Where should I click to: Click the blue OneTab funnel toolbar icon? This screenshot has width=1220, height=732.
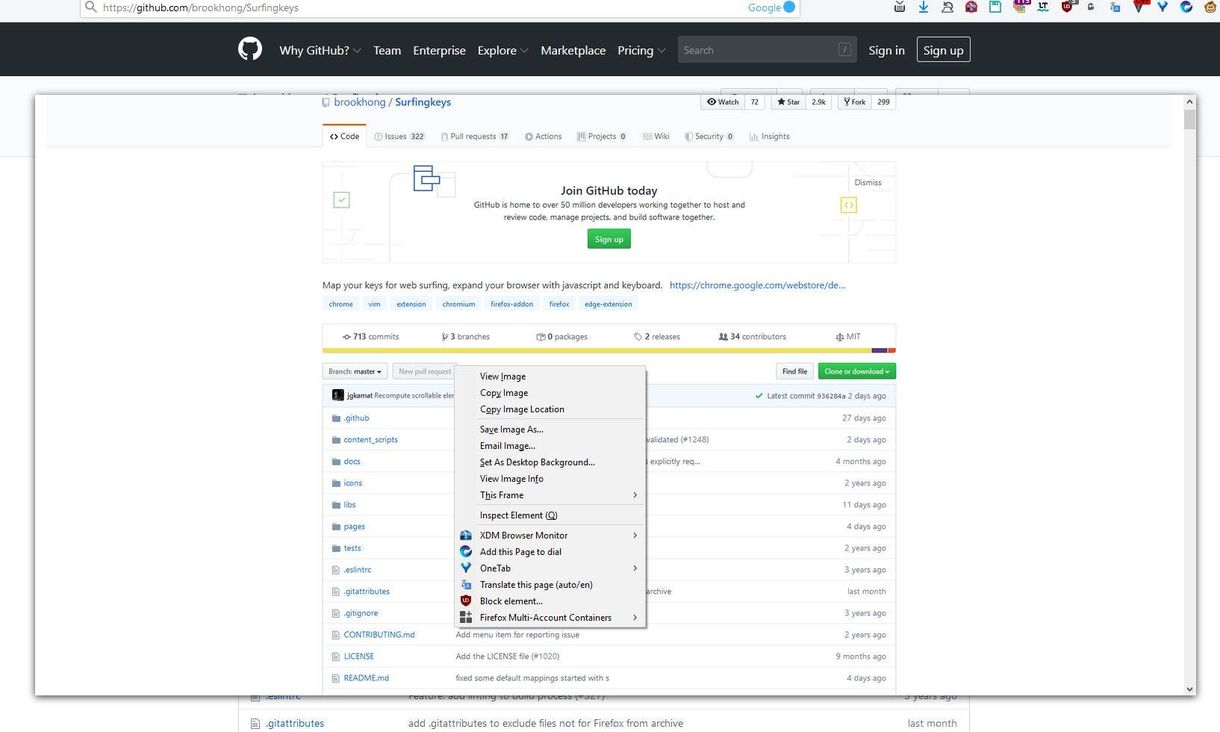tap(1163, 6)
